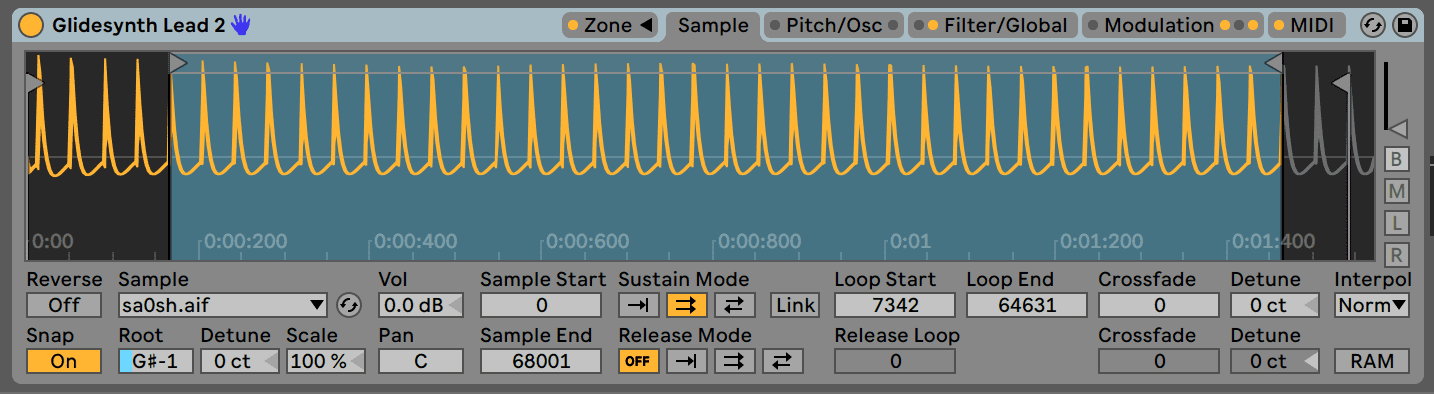Disable the Snap On toggle
1434x394 pixels.
pyautogui.click(x=64, y=361)
